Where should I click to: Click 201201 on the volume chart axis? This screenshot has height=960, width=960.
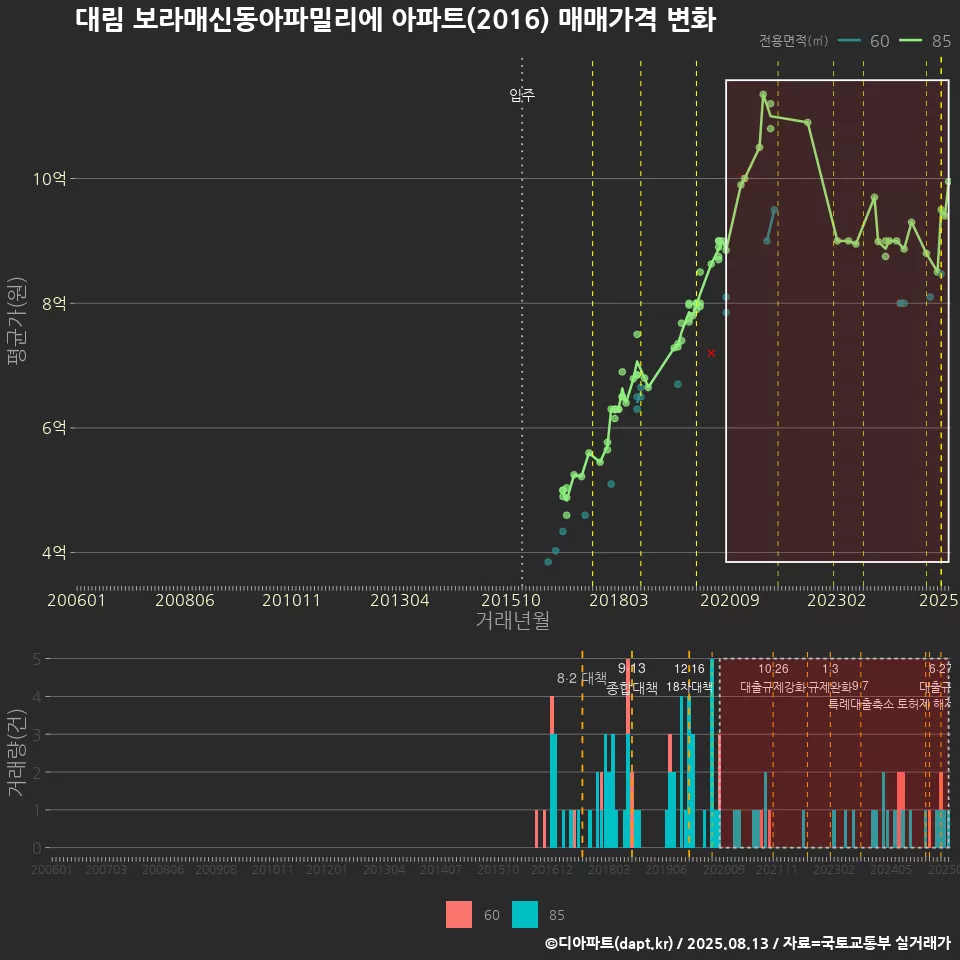(x=327, y=869)
